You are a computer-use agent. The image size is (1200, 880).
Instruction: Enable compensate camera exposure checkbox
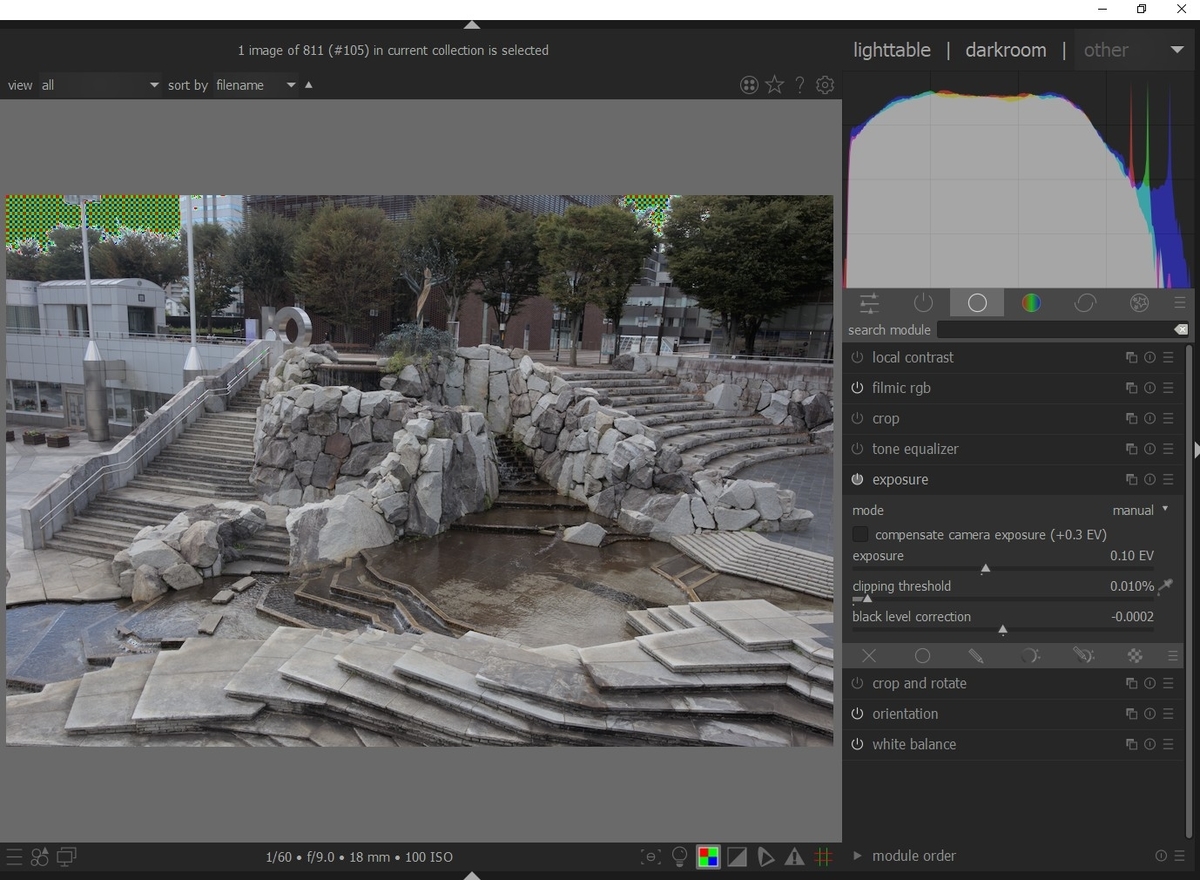(860, 535)
